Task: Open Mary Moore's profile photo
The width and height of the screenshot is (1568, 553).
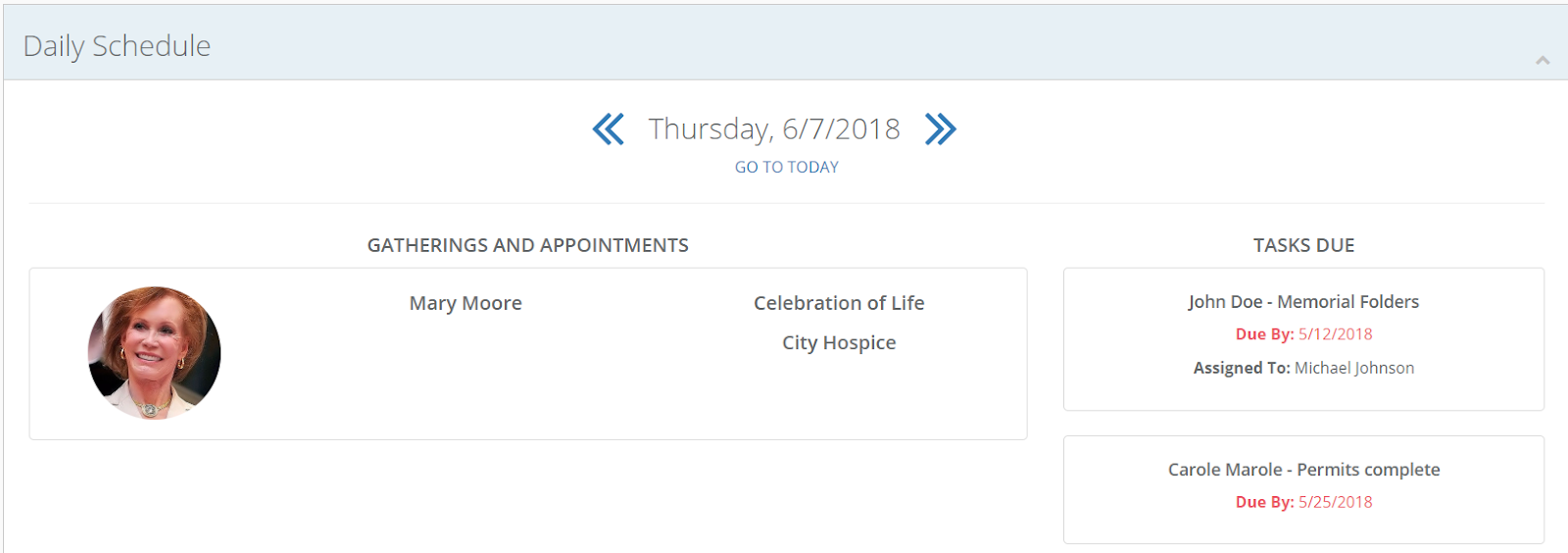Action: point(155,353)
